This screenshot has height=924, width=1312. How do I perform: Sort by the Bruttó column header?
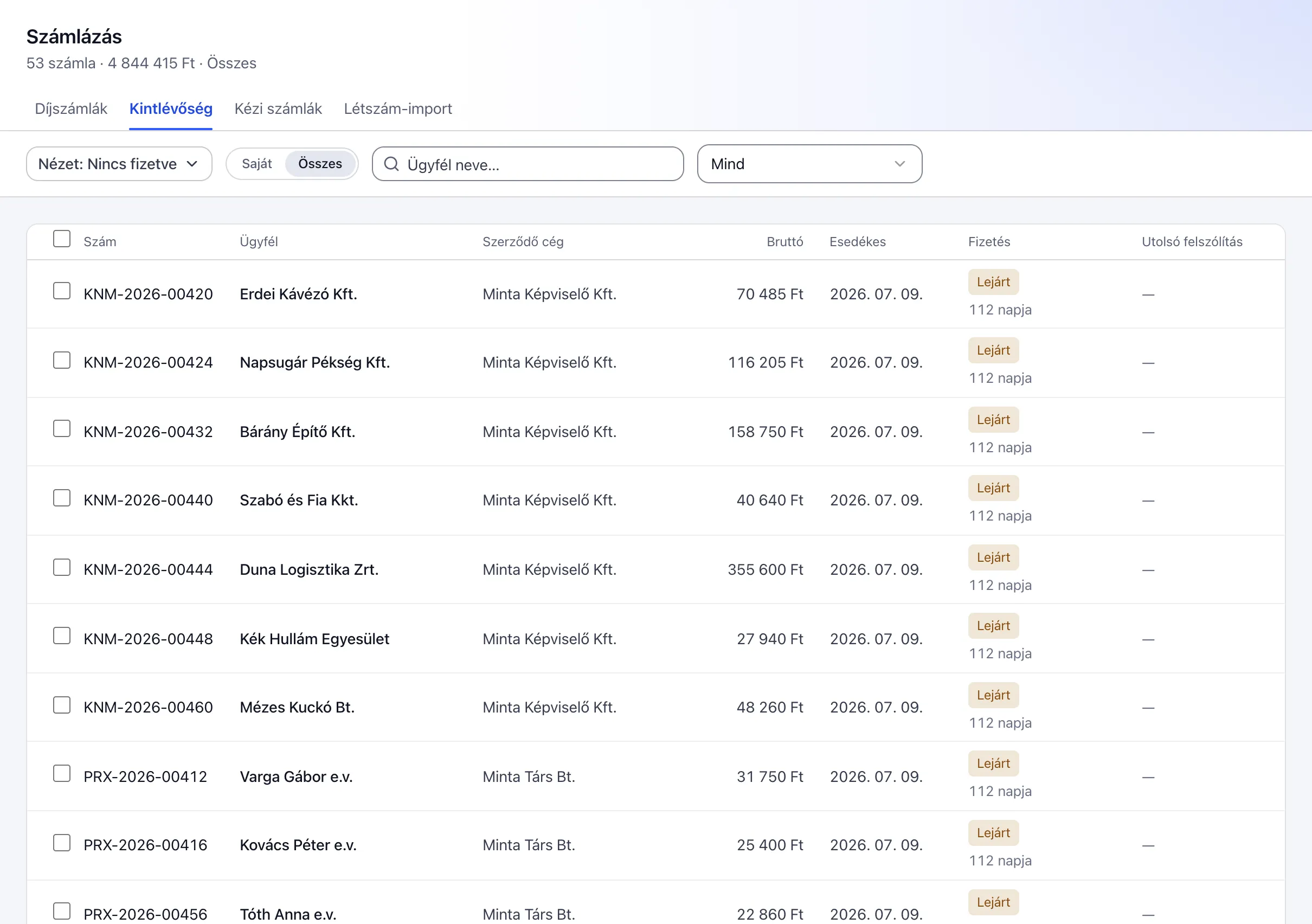[x=784, y=242]
